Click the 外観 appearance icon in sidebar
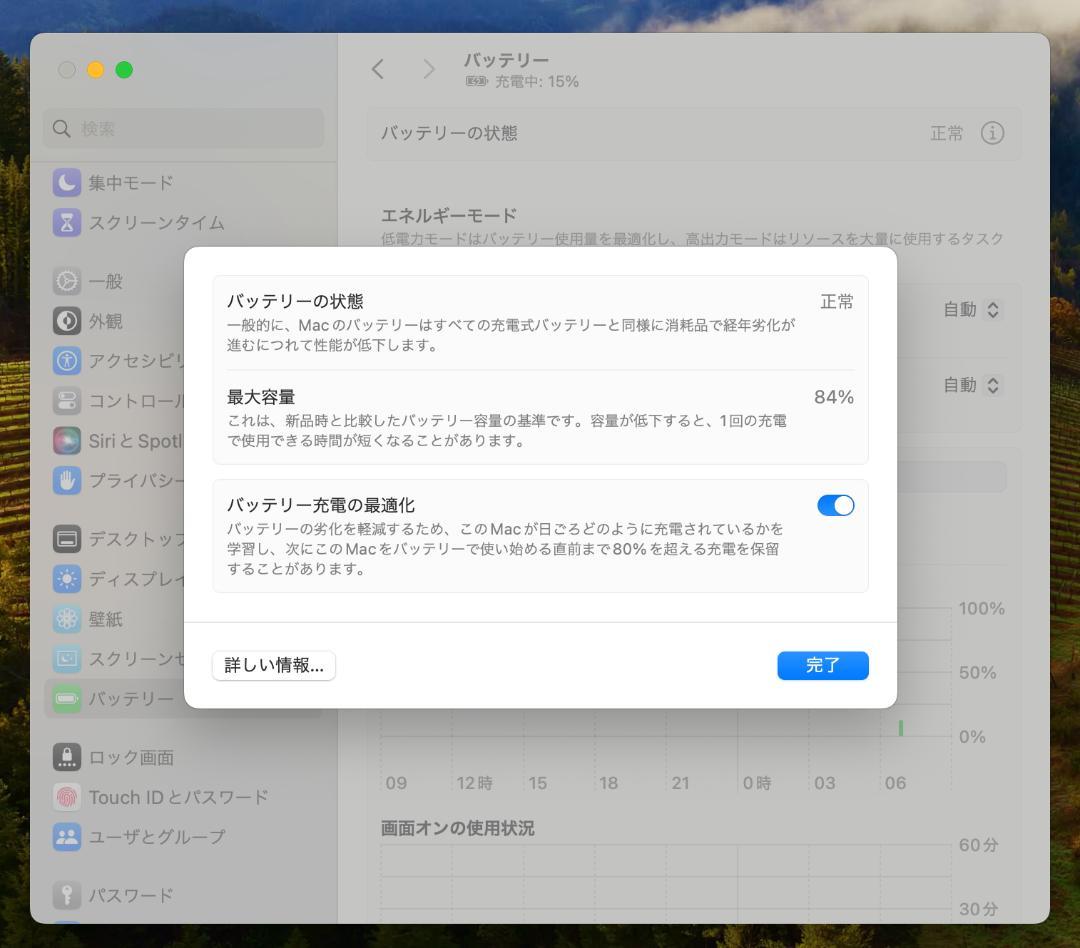Screen dimensions: 1080x948 (66, 321)
